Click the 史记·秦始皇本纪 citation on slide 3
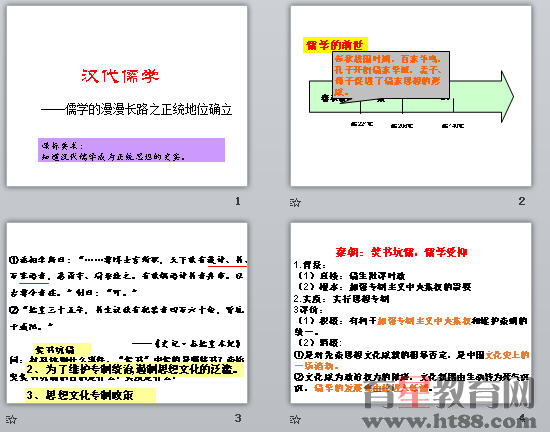550x432 pixels. click(187, 343)
